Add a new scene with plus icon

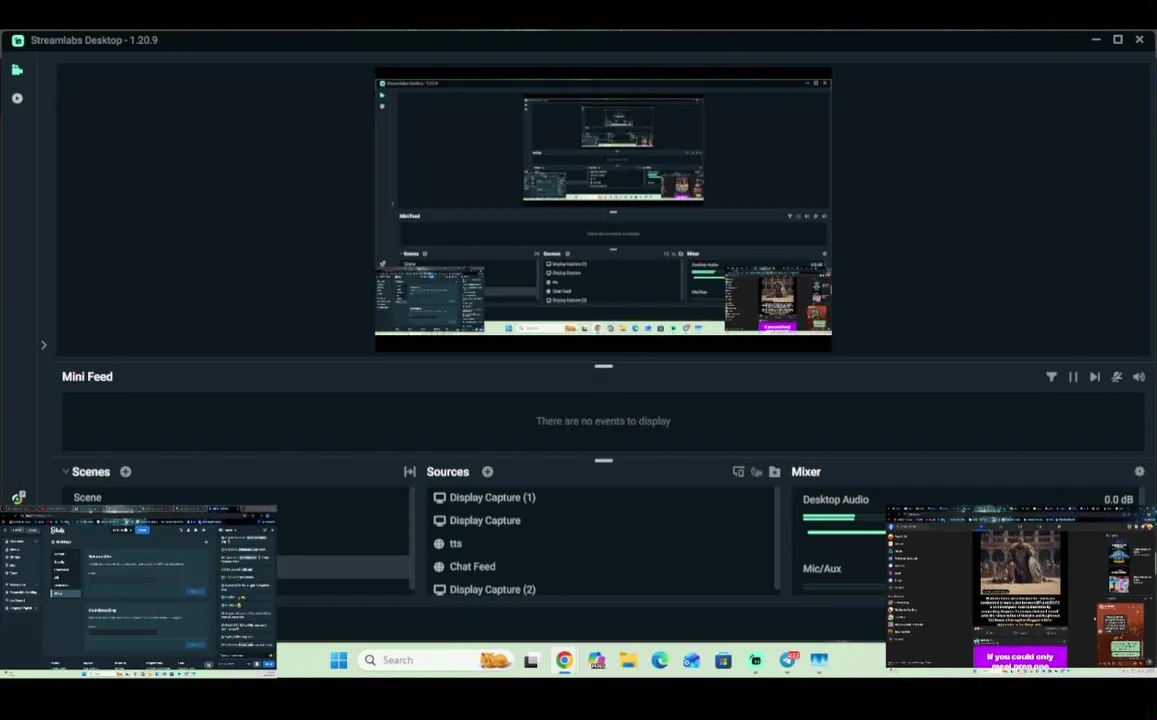coord(125,471)
